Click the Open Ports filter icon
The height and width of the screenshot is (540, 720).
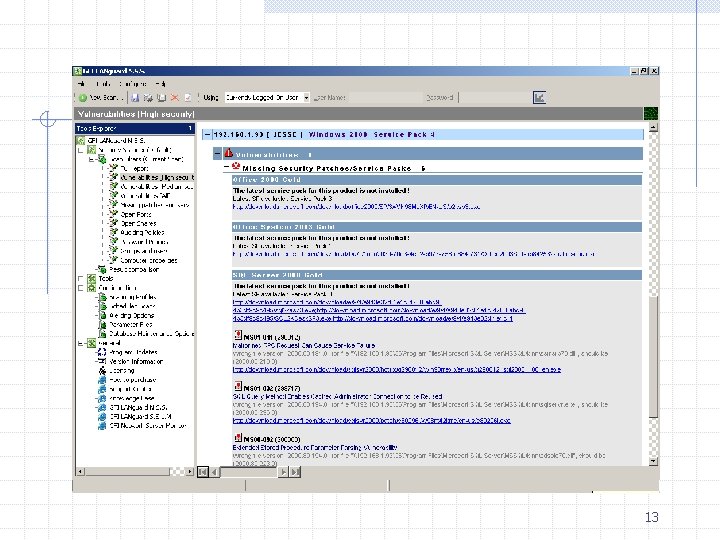(x=113, y=214)
